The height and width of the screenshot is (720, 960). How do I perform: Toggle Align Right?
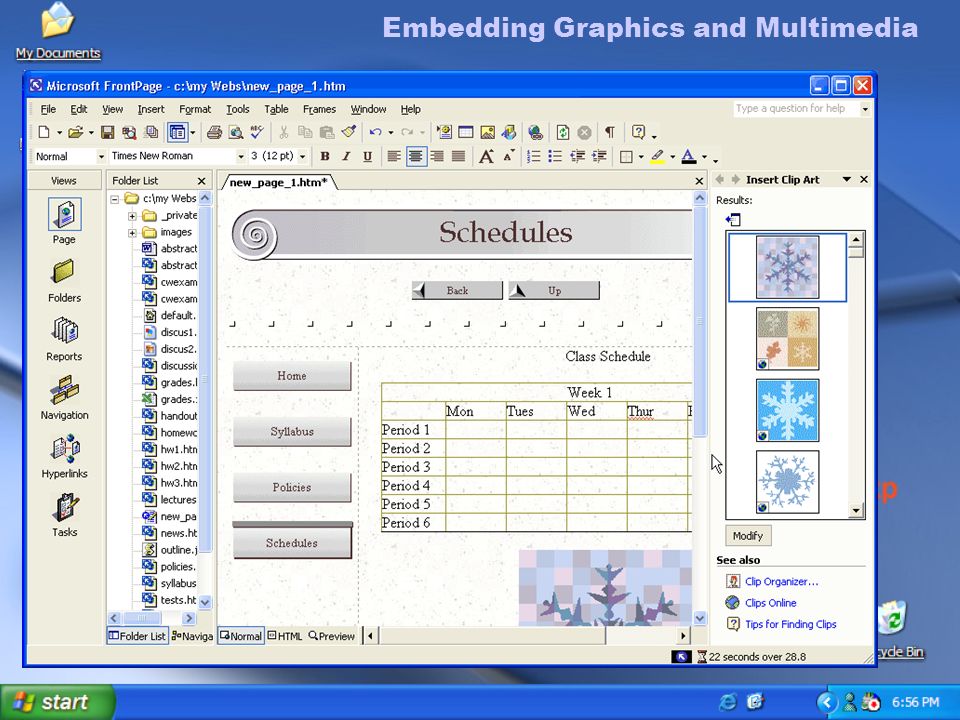coord(437,157)
